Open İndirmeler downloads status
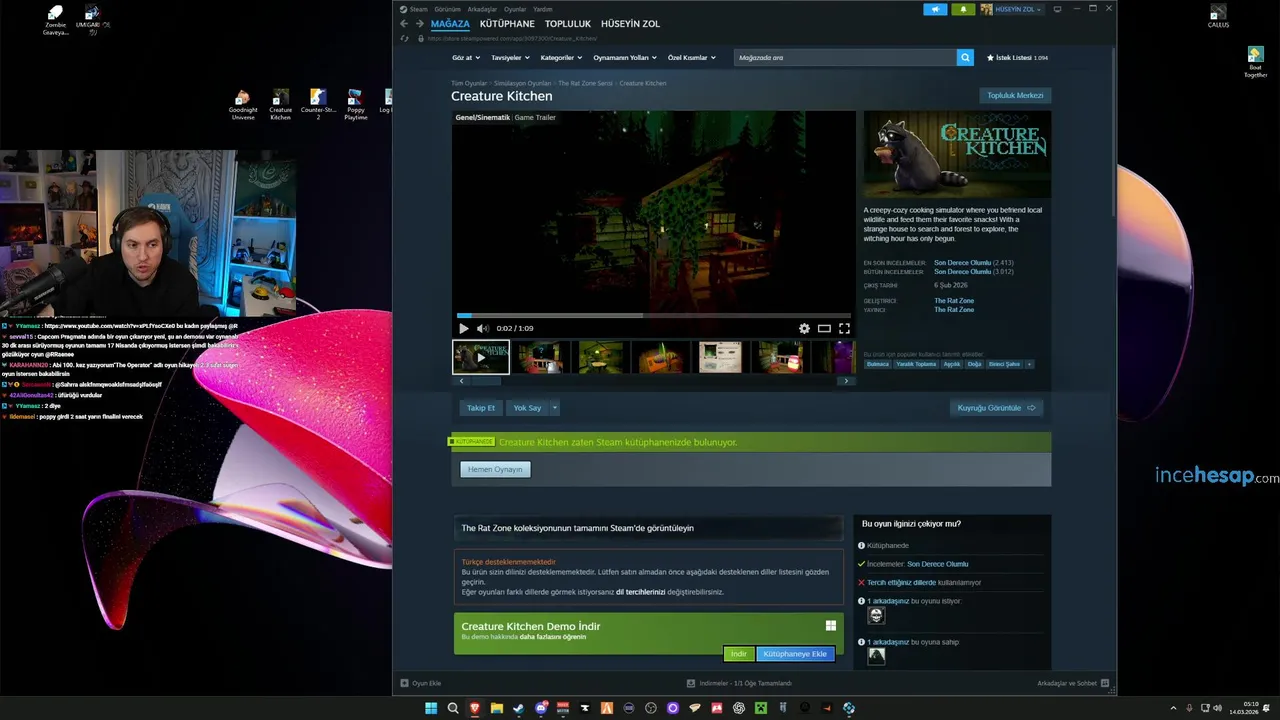This screenshot has height=720, width=1280. tap(739, 683)
